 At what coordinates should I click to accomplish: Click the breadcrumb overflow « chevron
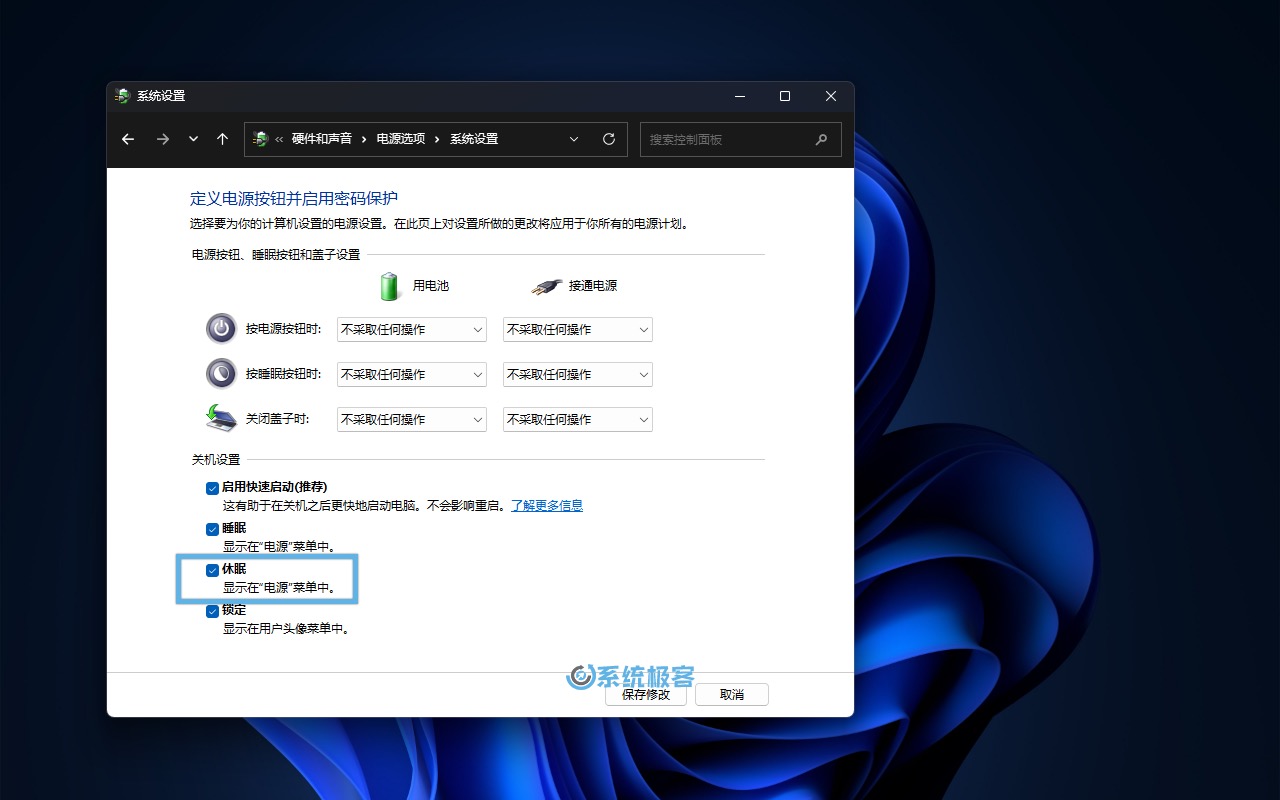click(279, 139)
